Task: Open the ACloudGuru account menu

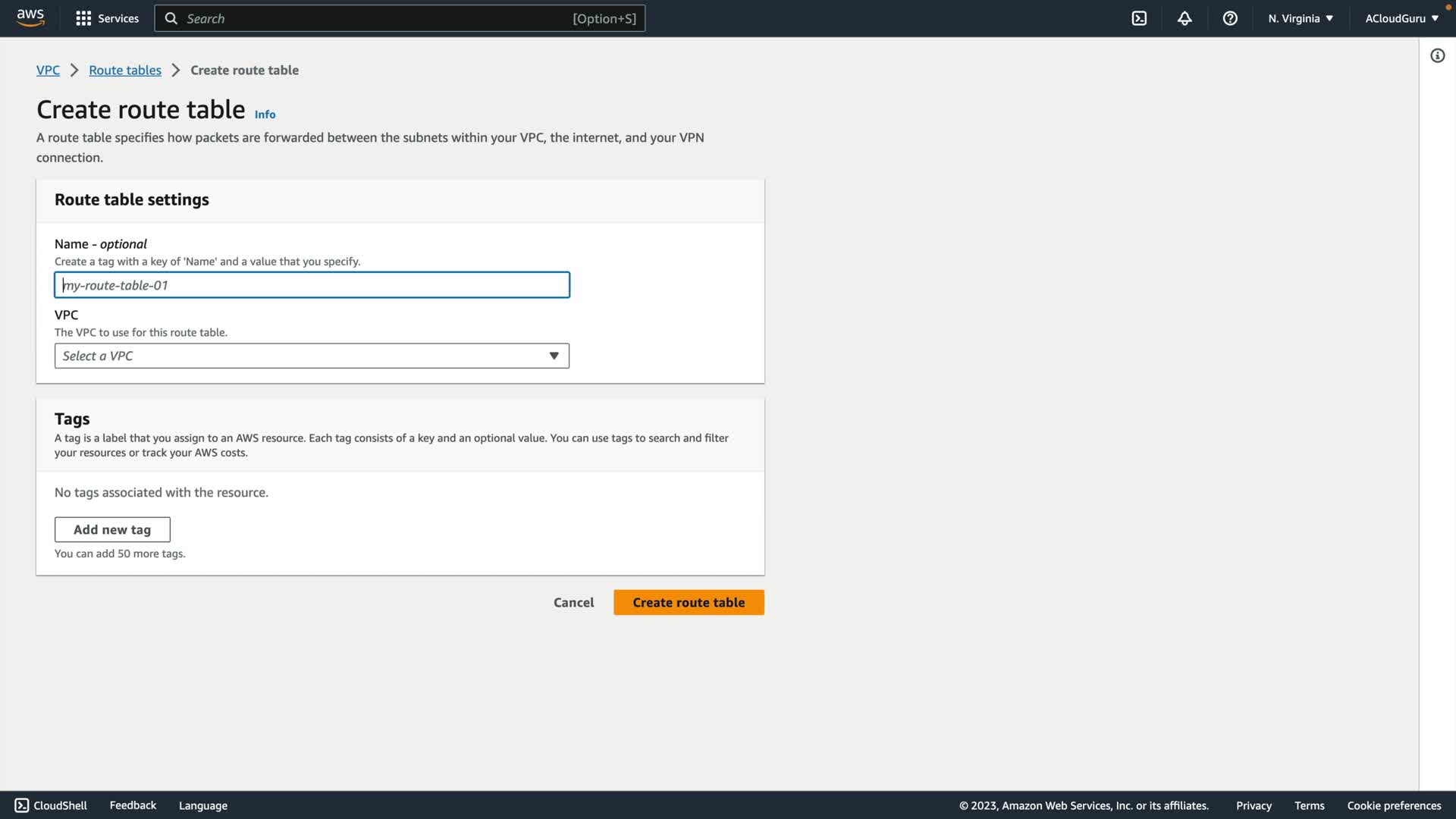Action: (1401, 18)
